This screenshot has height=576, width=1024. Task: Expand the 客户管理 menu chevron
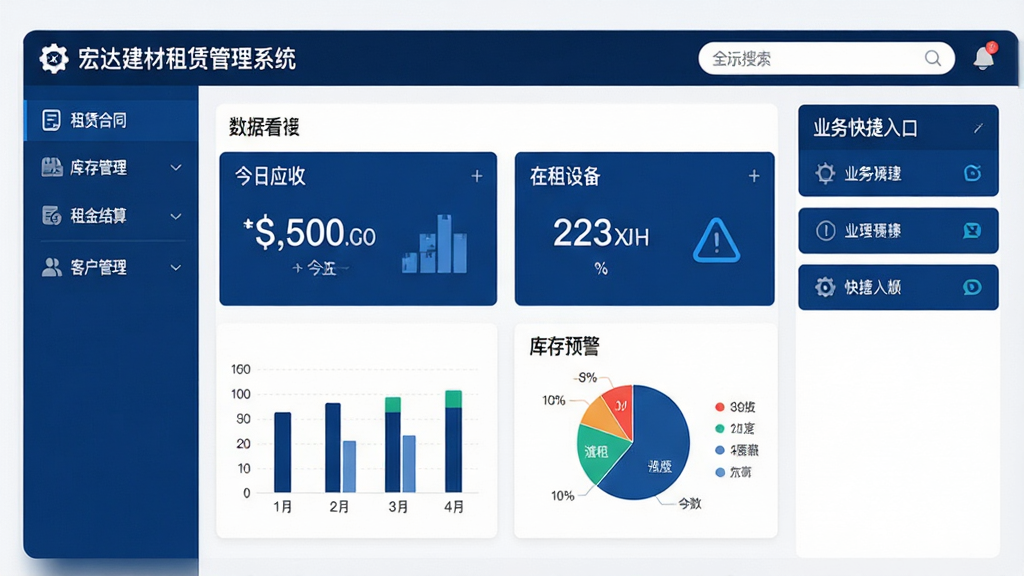coord(176,267)
